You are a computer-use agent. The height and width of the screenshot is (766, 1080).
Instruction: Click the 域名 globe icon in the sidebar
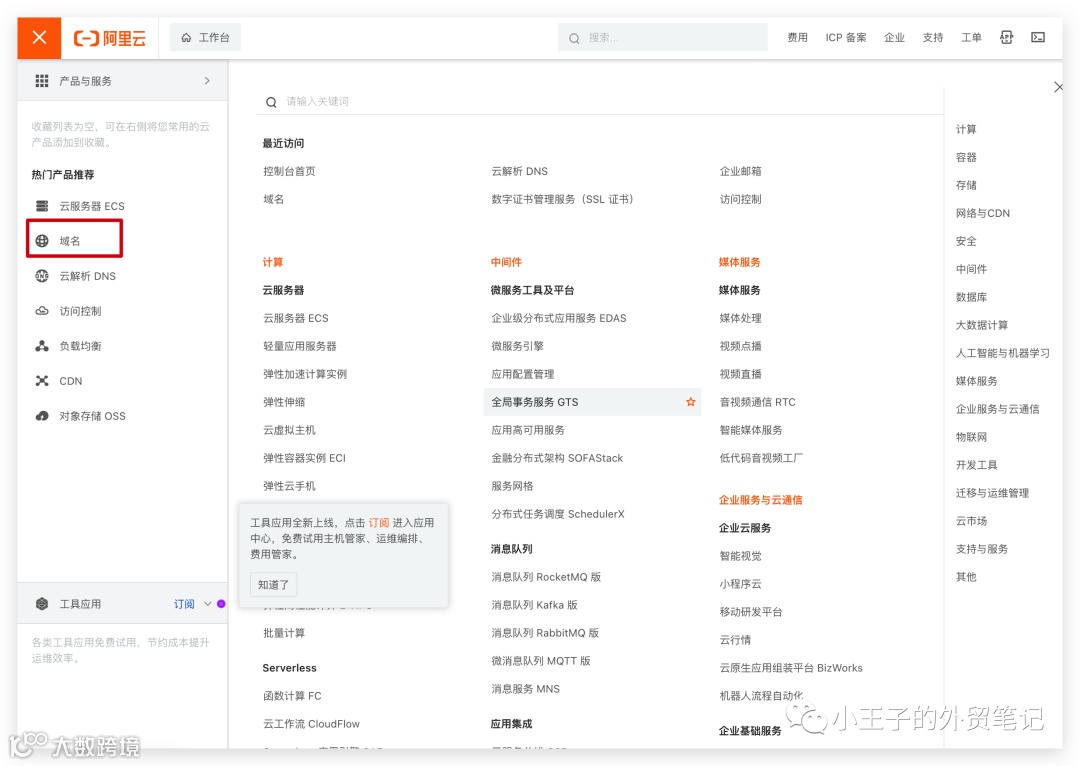(x=42, y=241)
